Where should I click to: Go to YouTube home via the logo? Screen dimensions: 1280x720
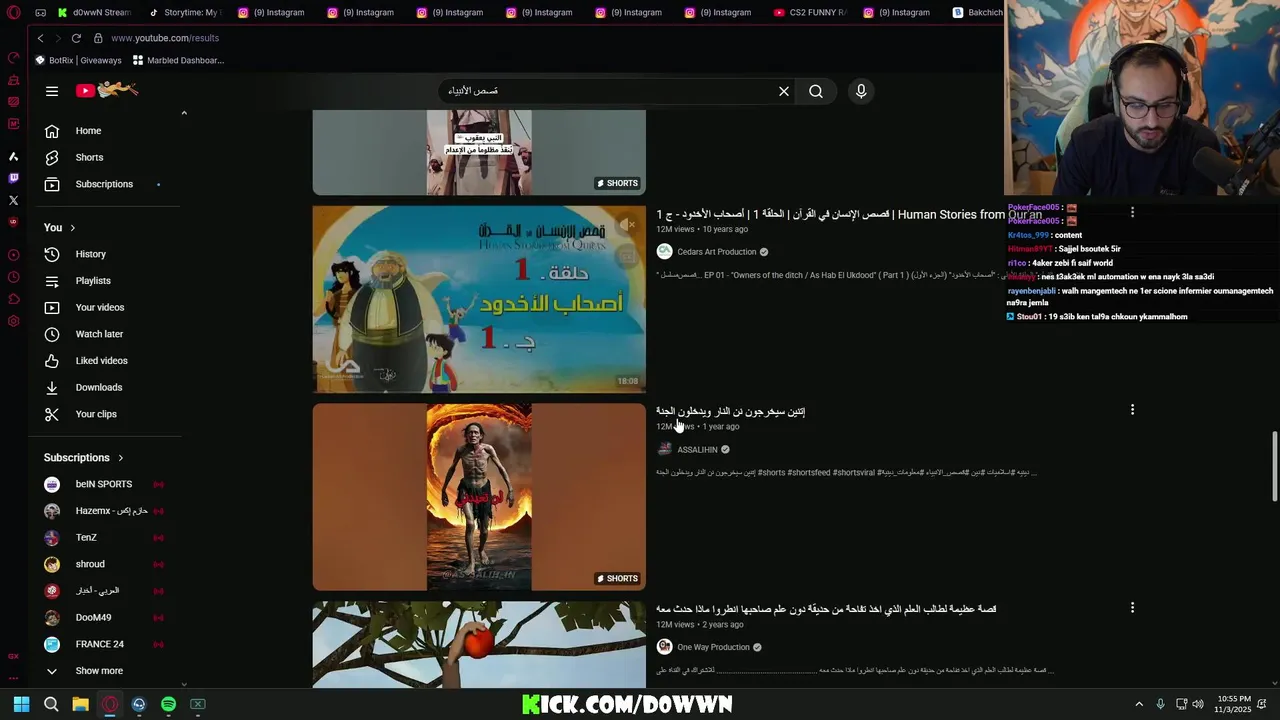point(107,91)
